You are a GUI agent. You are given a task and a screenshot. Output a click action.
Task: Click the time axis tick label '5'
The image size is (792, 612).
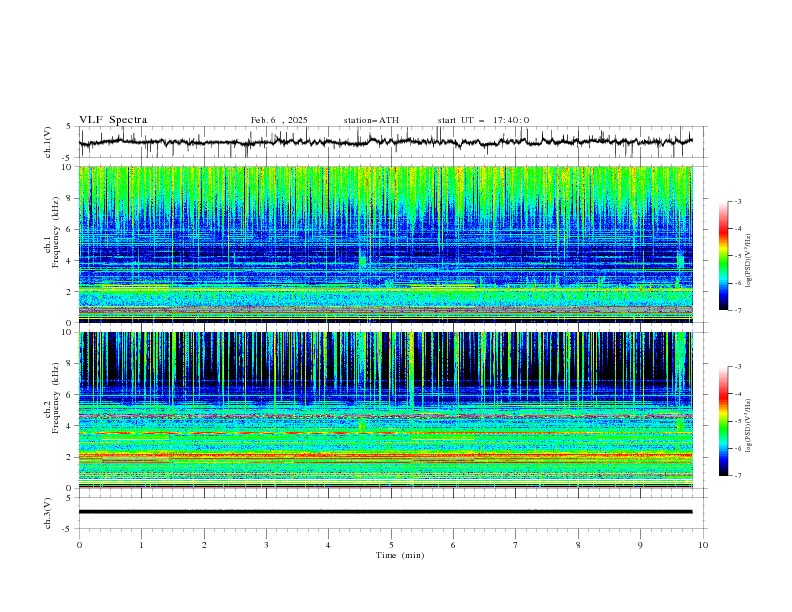[x=391, y=545]
